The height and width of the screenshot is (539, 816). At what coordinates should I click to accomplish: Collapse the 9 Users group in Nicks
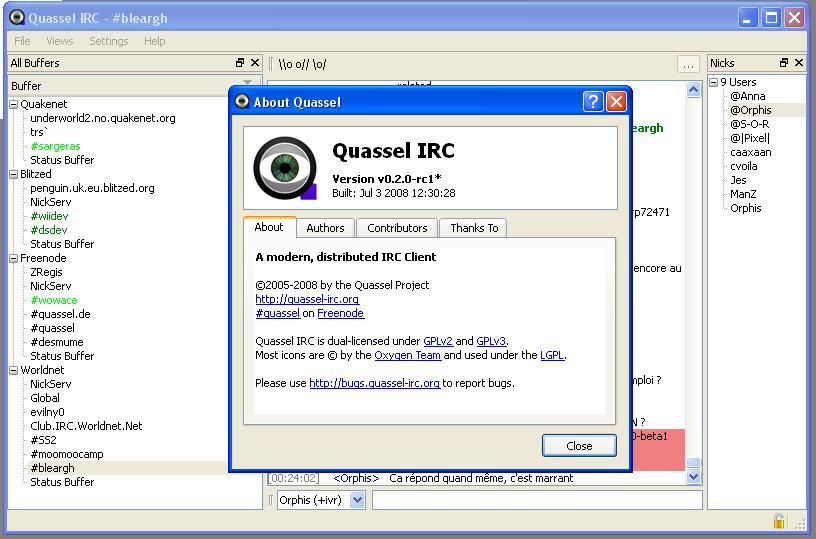pyautogui.click(x=714, y=82)
